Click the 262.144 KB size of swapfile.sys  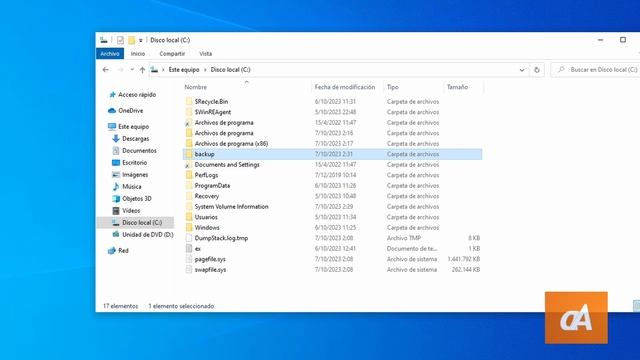[466, 269]
